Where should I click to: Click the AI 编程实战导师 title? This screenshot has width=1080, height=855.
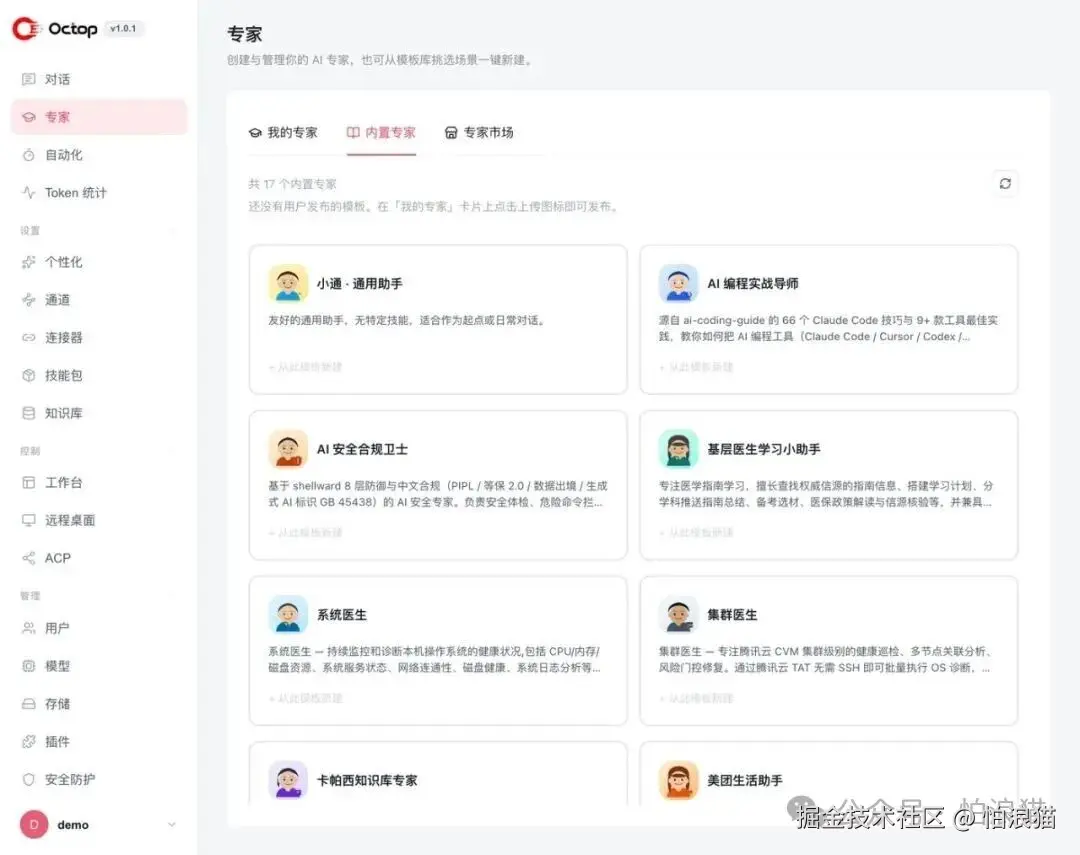pos(753,283)
